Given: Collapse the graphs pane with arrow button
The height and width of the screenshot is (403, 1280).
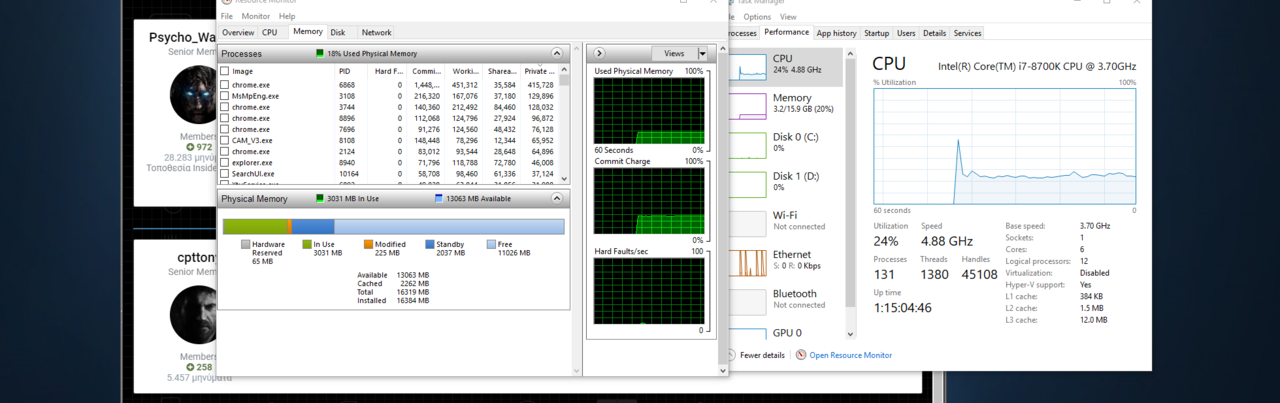Looking at the screenshot, I should [x=599, y=53].
